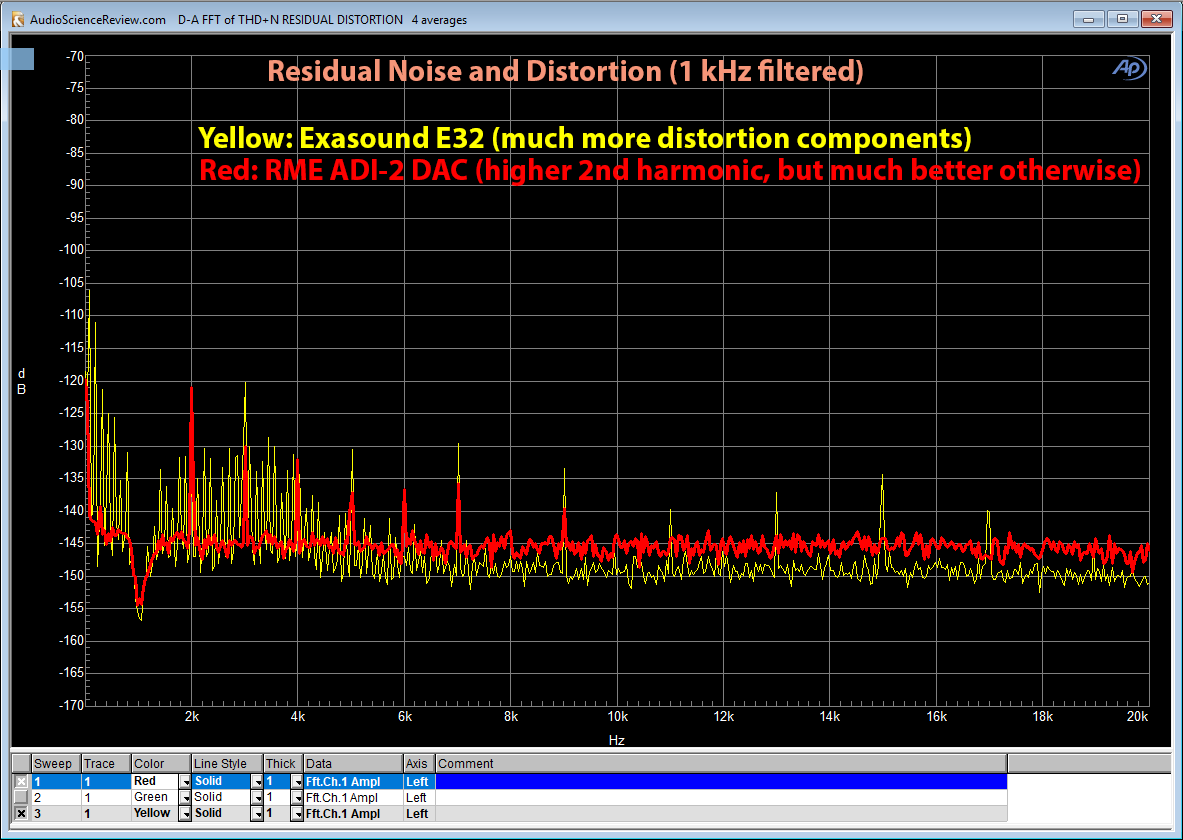Click the 'Left' axis cell of sweep 3
The width and height of the screenshot is (1183, 840).
419,814
